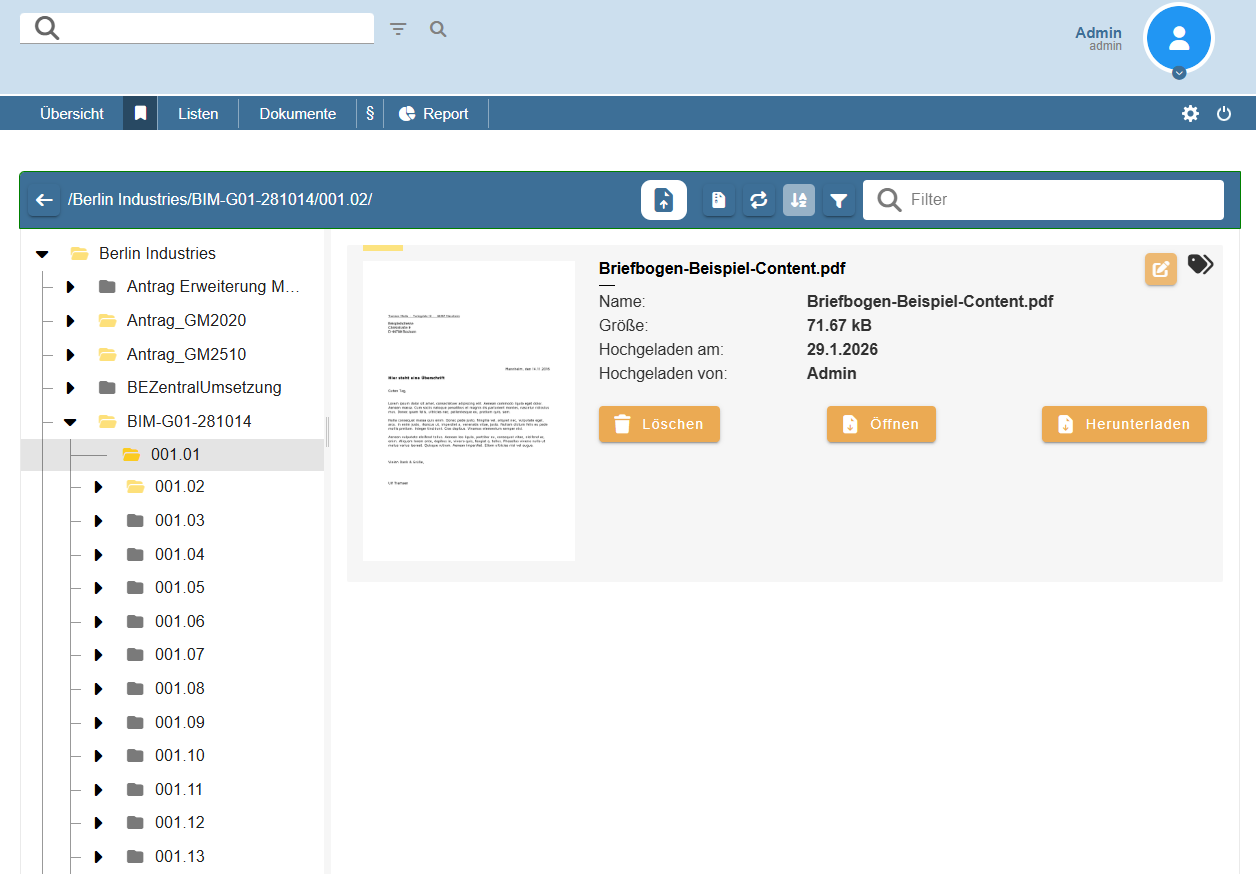Click the tags icon on document card

[x=1200, y=264]
